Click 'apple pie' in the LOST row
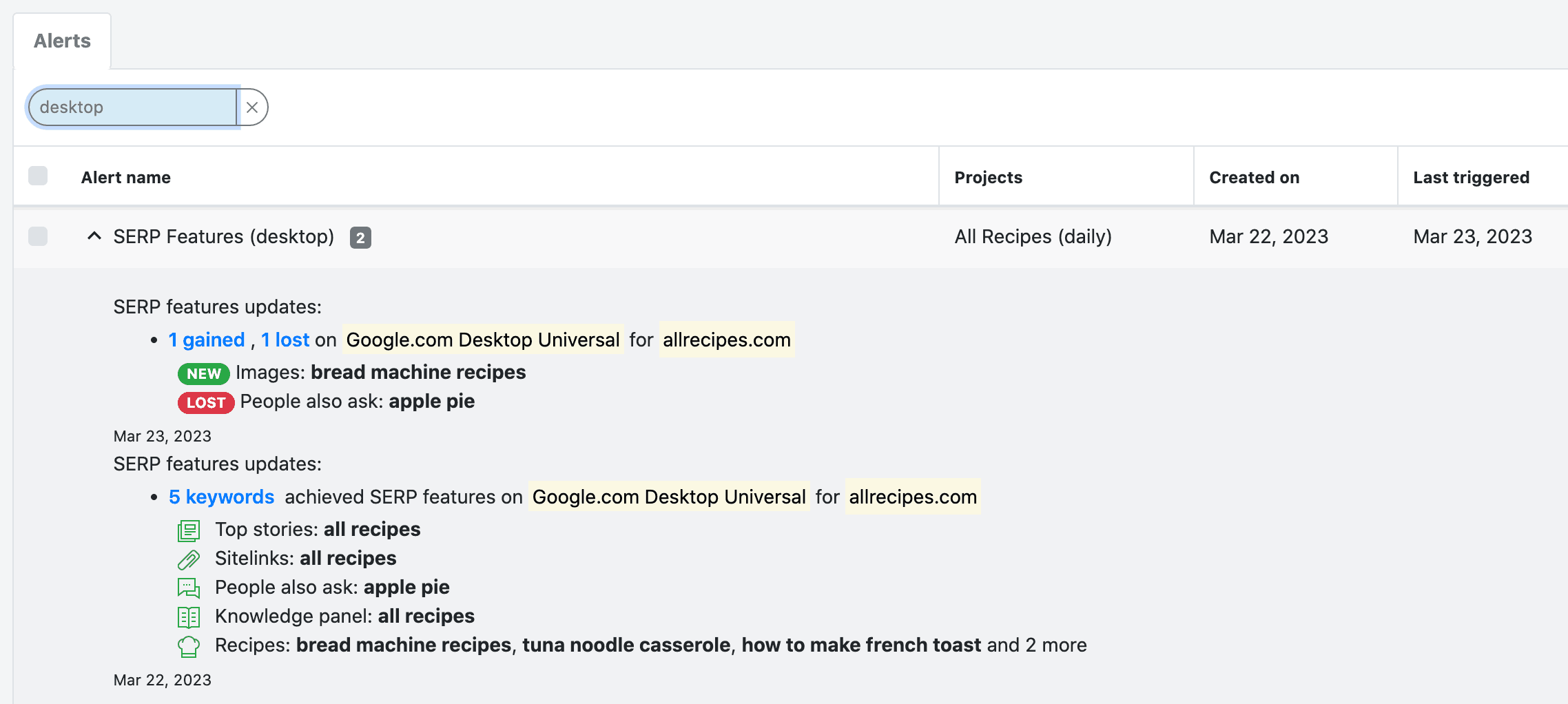Screen dimensions: 1568x704 pos(432,401)
